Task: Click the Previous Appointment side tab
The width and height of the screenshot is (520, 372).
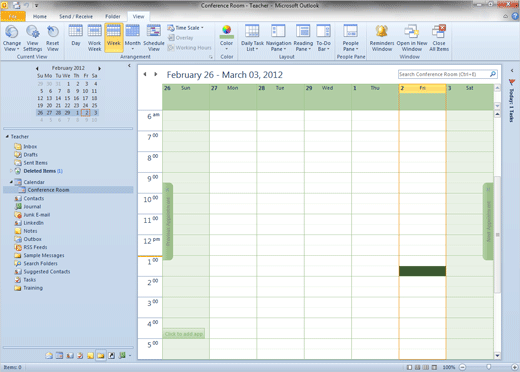Action: click(x=168, y=221)
